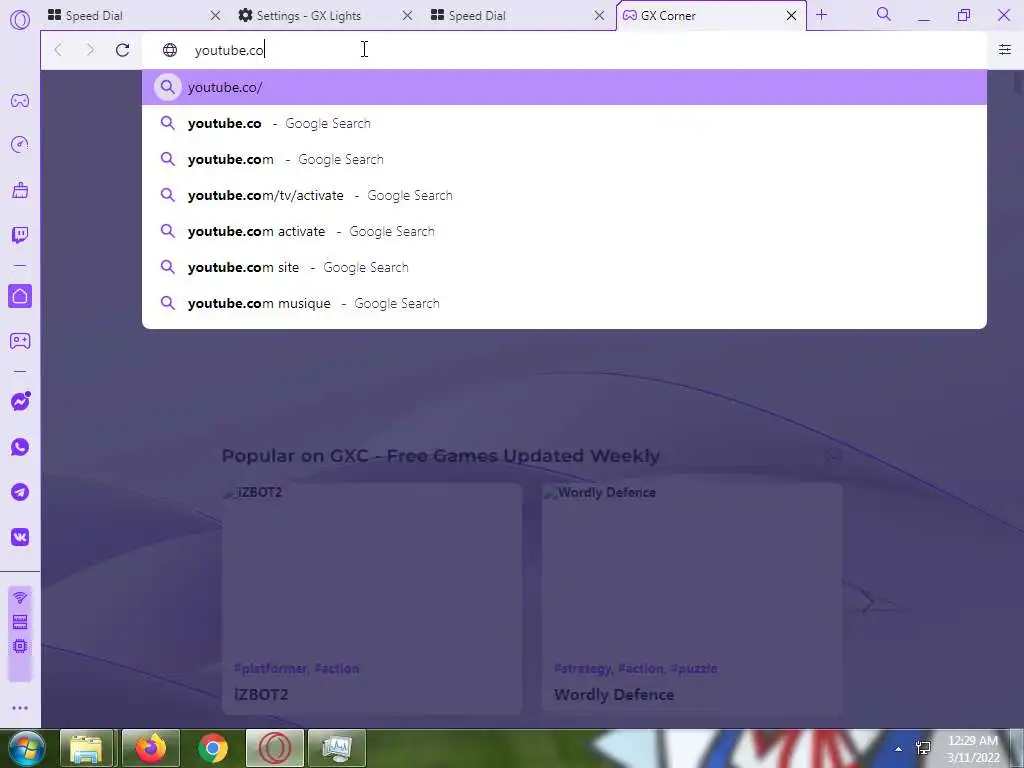This screenshot has height=768, width=1024.
Task: Open the Opera menu logo button
Action: (20, 20)
